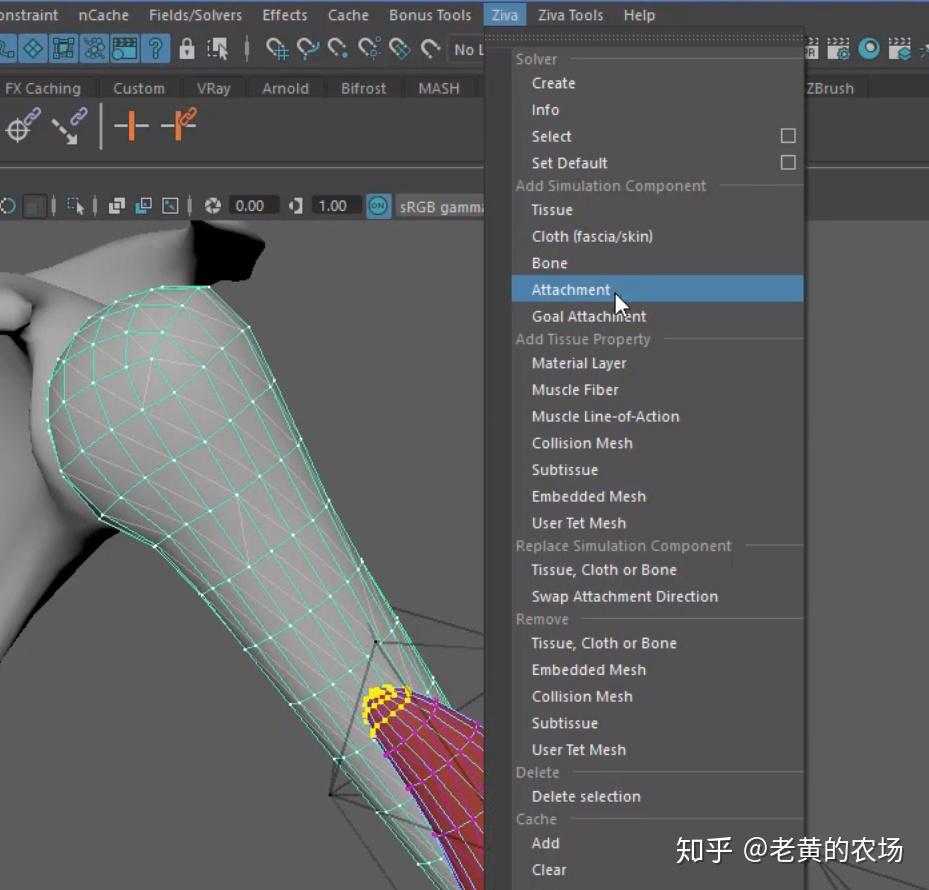Click the crosshair with chain shelf icon
The width and height of the screenshot is (929, 890).
tap(22, 125)
